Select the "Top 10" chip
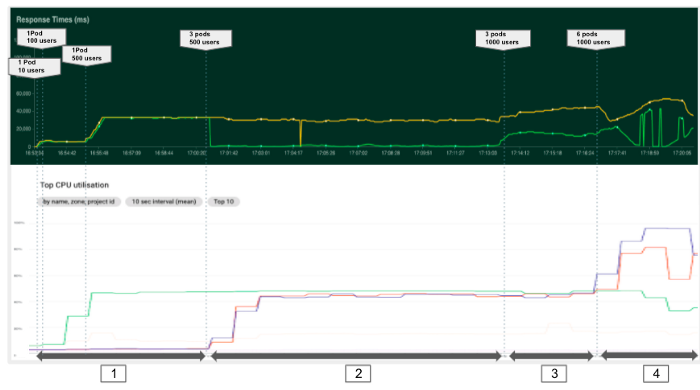Viewport: 700px width, 390px height. coord(224,202)
